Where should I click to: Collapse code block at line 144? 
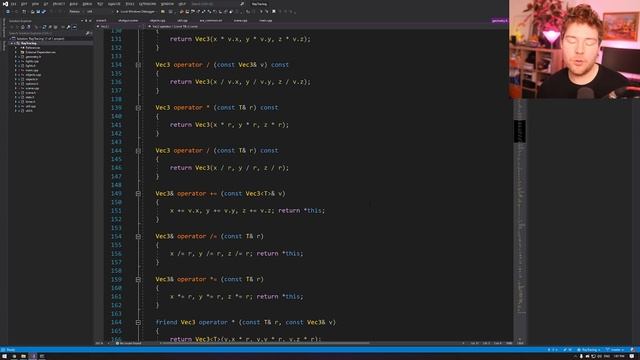(x=138, y=151)
